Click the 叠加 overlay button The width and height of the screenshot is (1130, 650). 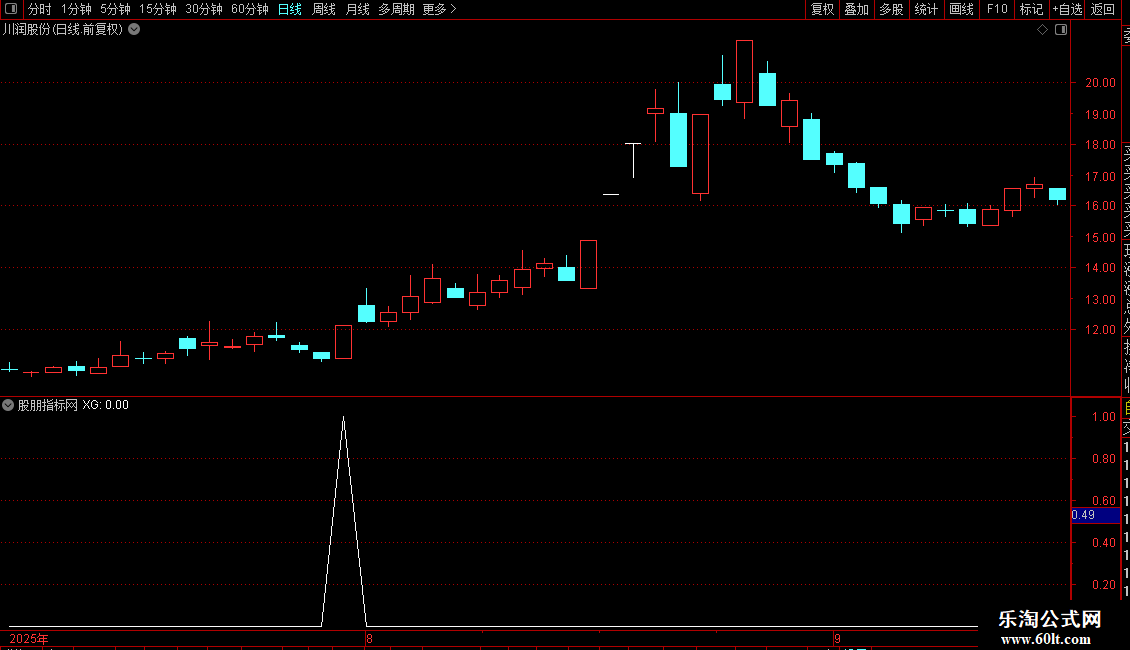pyautogui.click(x=856, y=9)
